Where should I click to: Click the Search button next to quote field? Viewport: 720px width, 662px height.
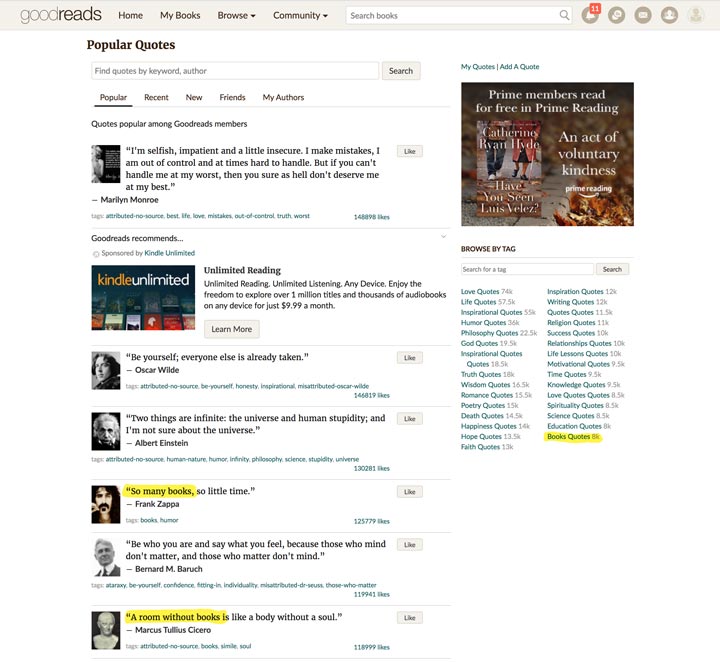pyautogui.click(x=401, y=71)
